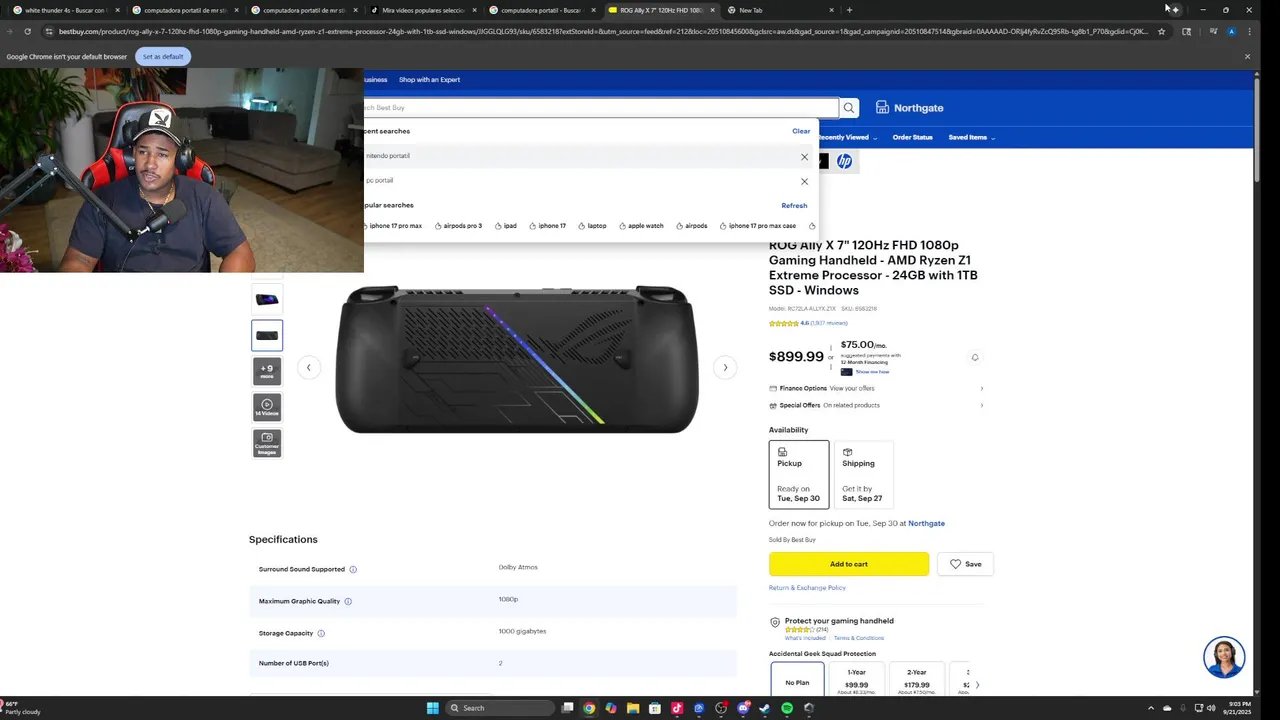Image resolution: width=1280 pixels, height=720 pixels.
Task: Show the +9 more images thumbnail
Action: tap(267, 371)
